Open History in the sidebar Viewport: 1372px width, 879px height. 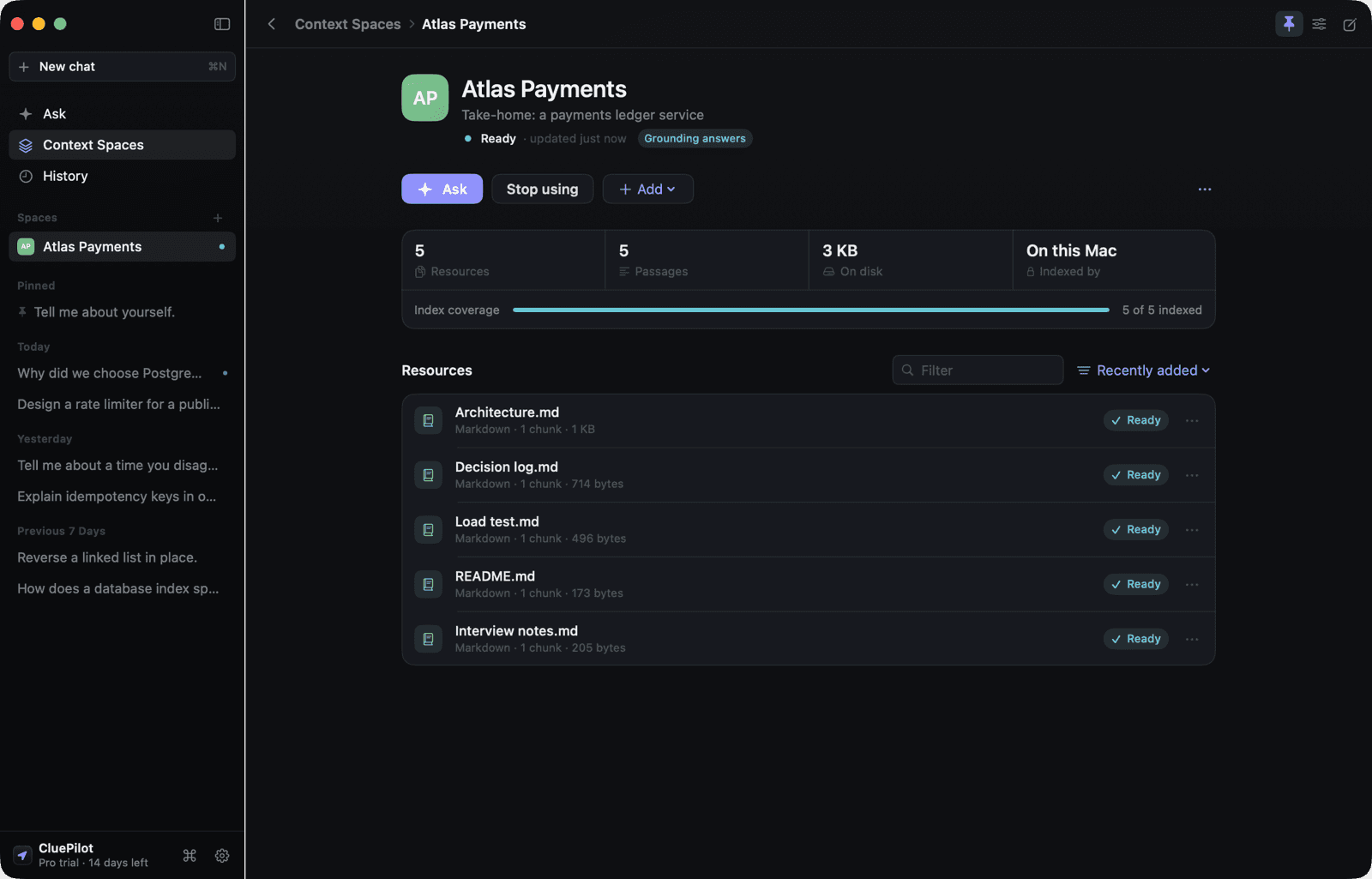point(122,176)
